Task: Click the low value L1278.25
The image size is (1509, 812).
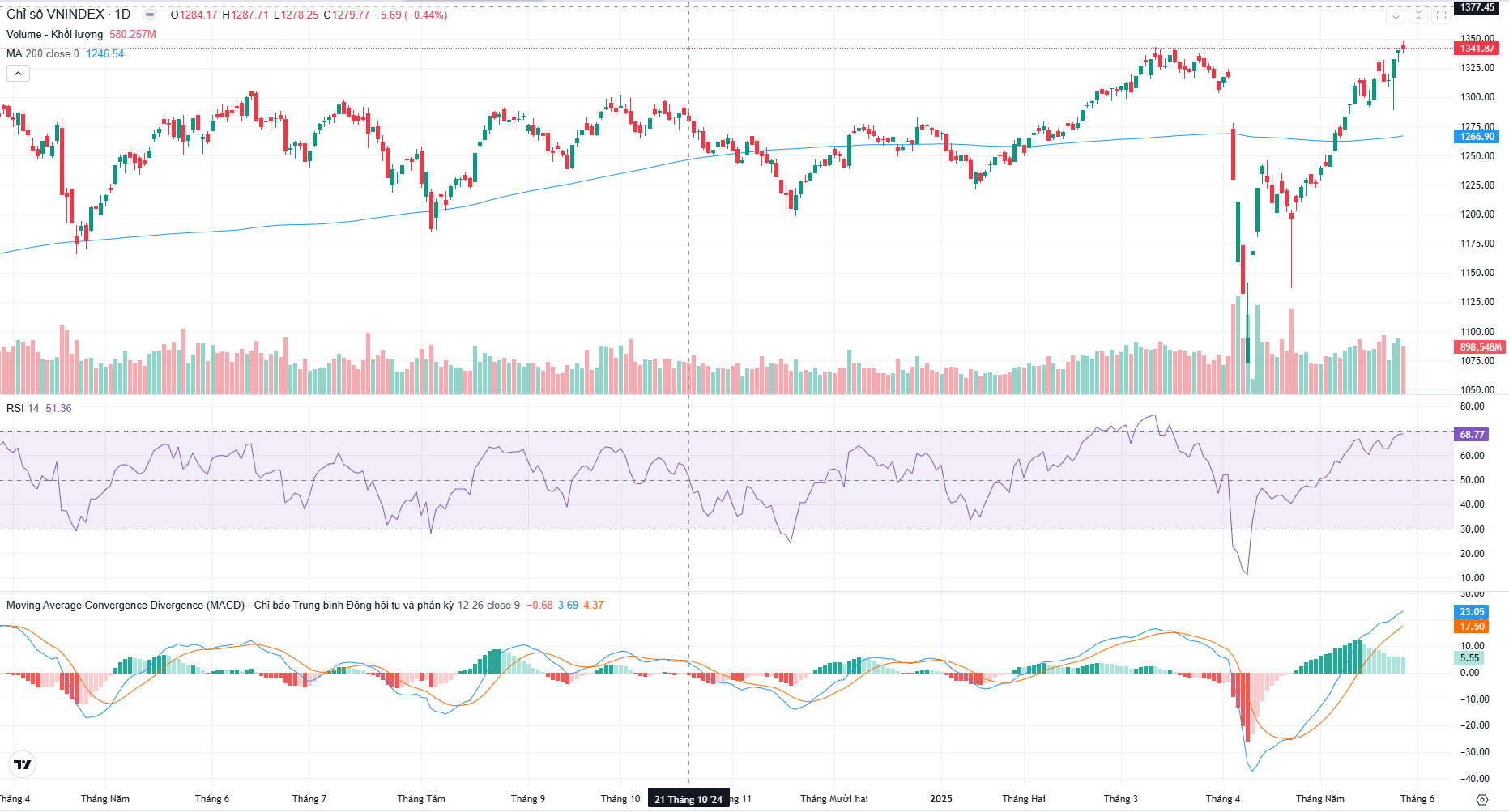Action: coord(296,15)
